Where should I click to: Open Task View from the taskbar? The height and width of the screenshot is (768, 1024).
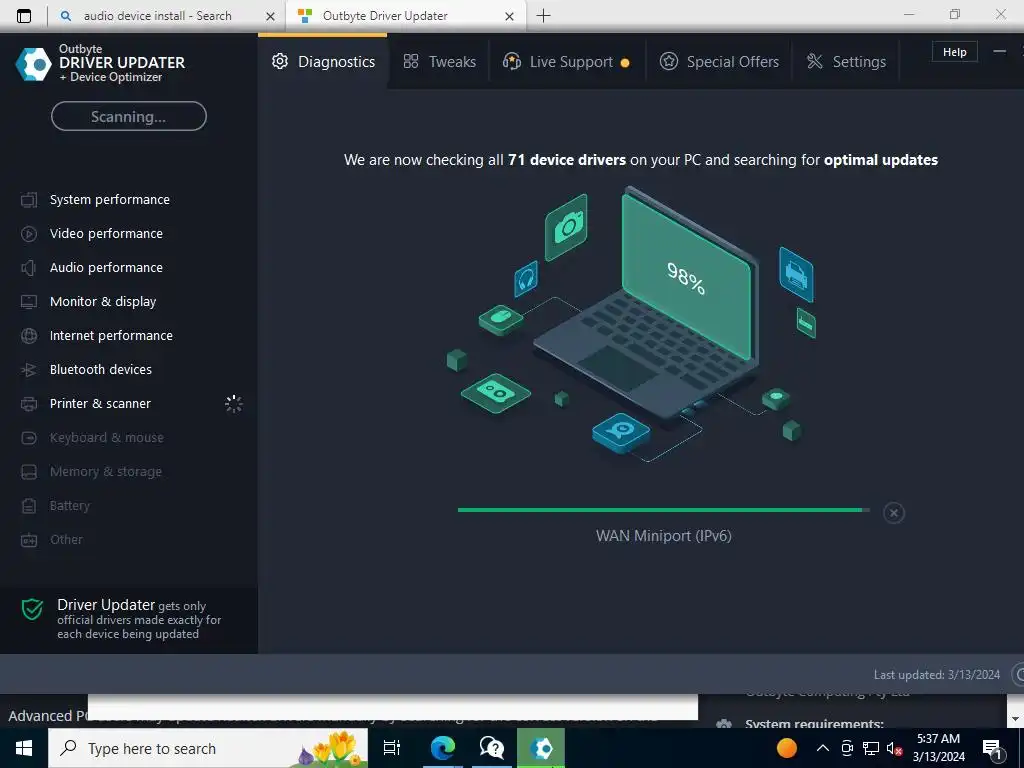392,748
